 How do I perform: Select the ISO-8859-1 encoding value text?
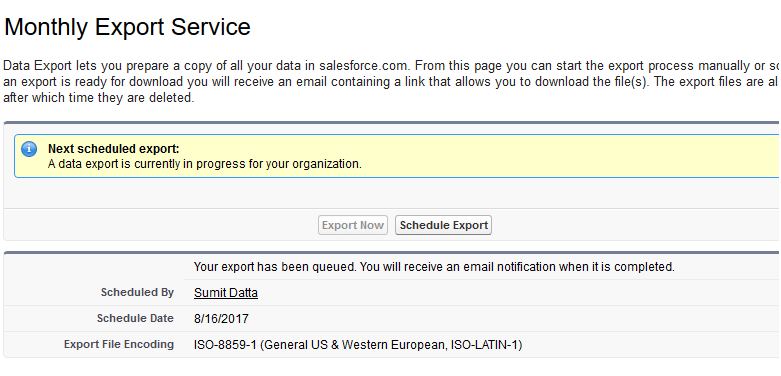coord(358,345)
